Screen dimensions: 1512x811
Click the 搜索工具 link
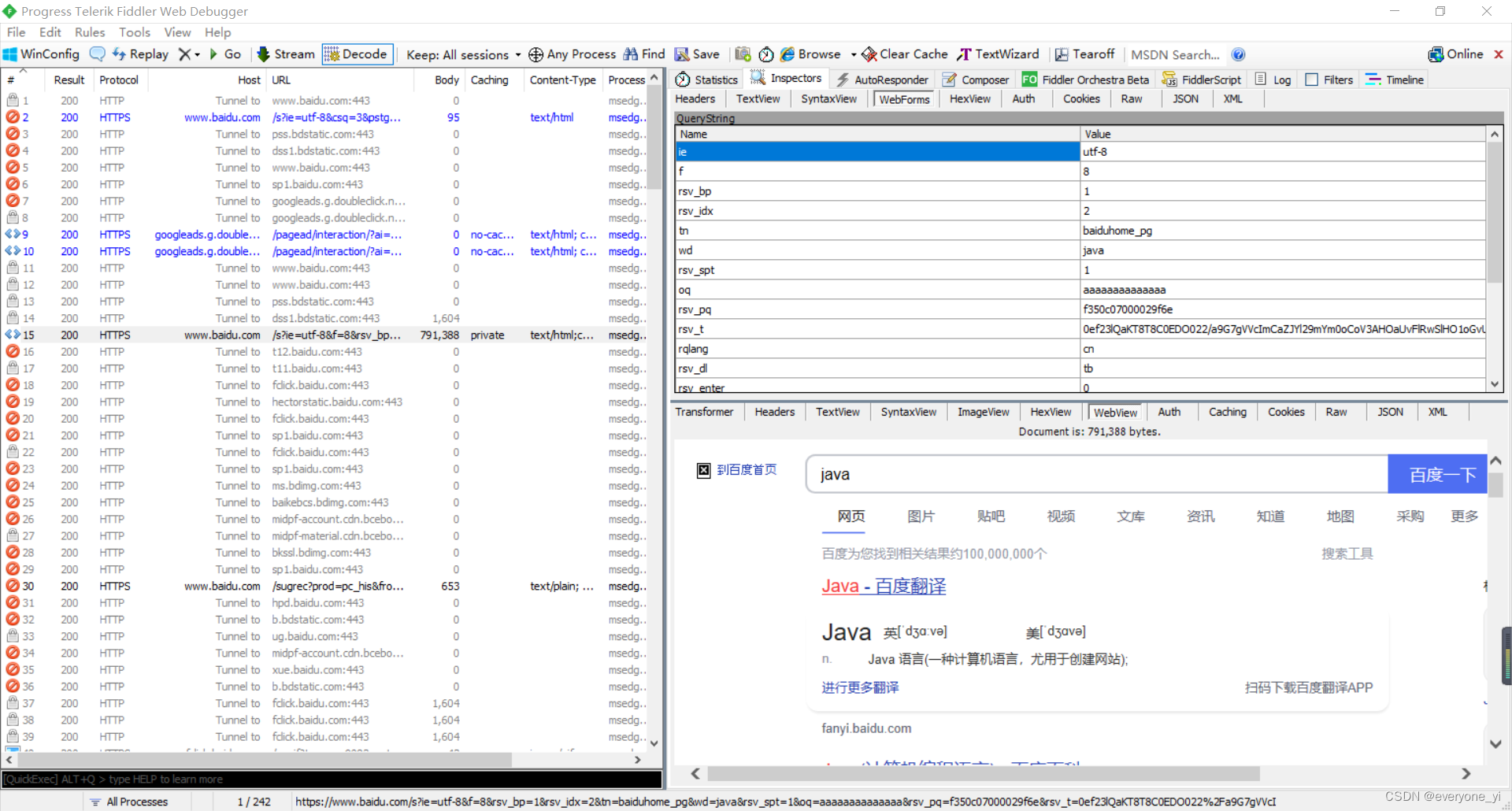[x=1347, y=554]
